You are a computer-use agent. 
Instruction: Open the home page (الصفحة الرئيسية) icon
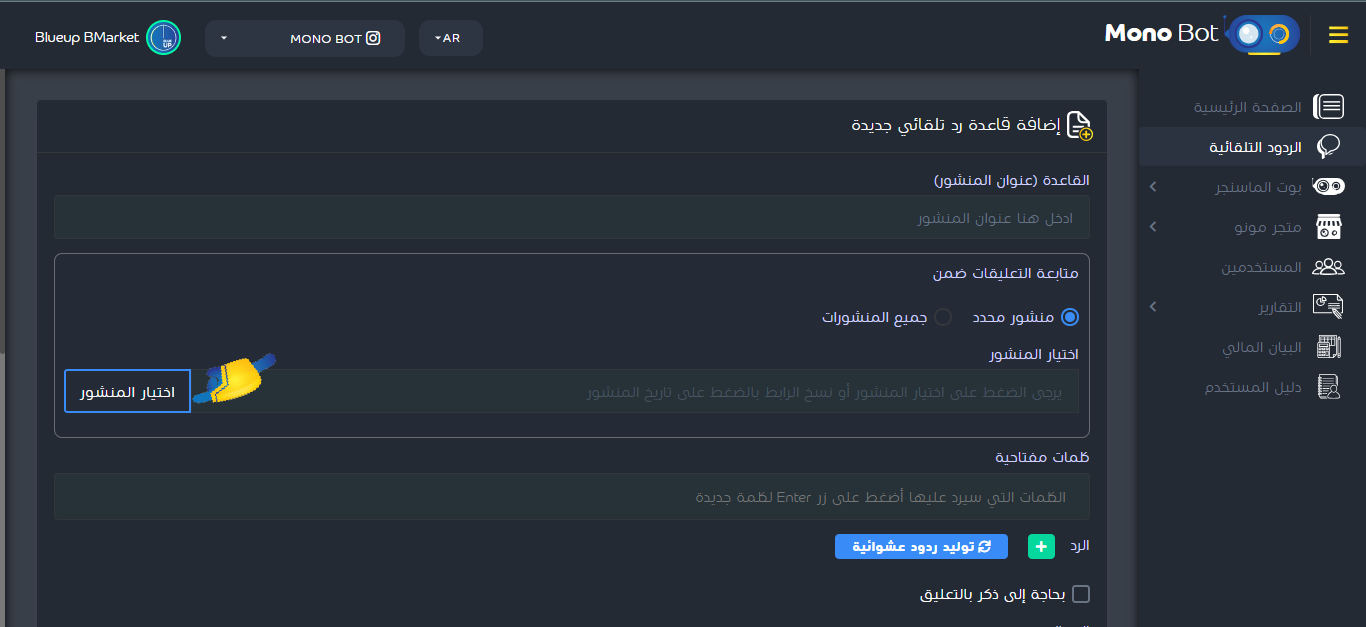[x=1329, y=106]
